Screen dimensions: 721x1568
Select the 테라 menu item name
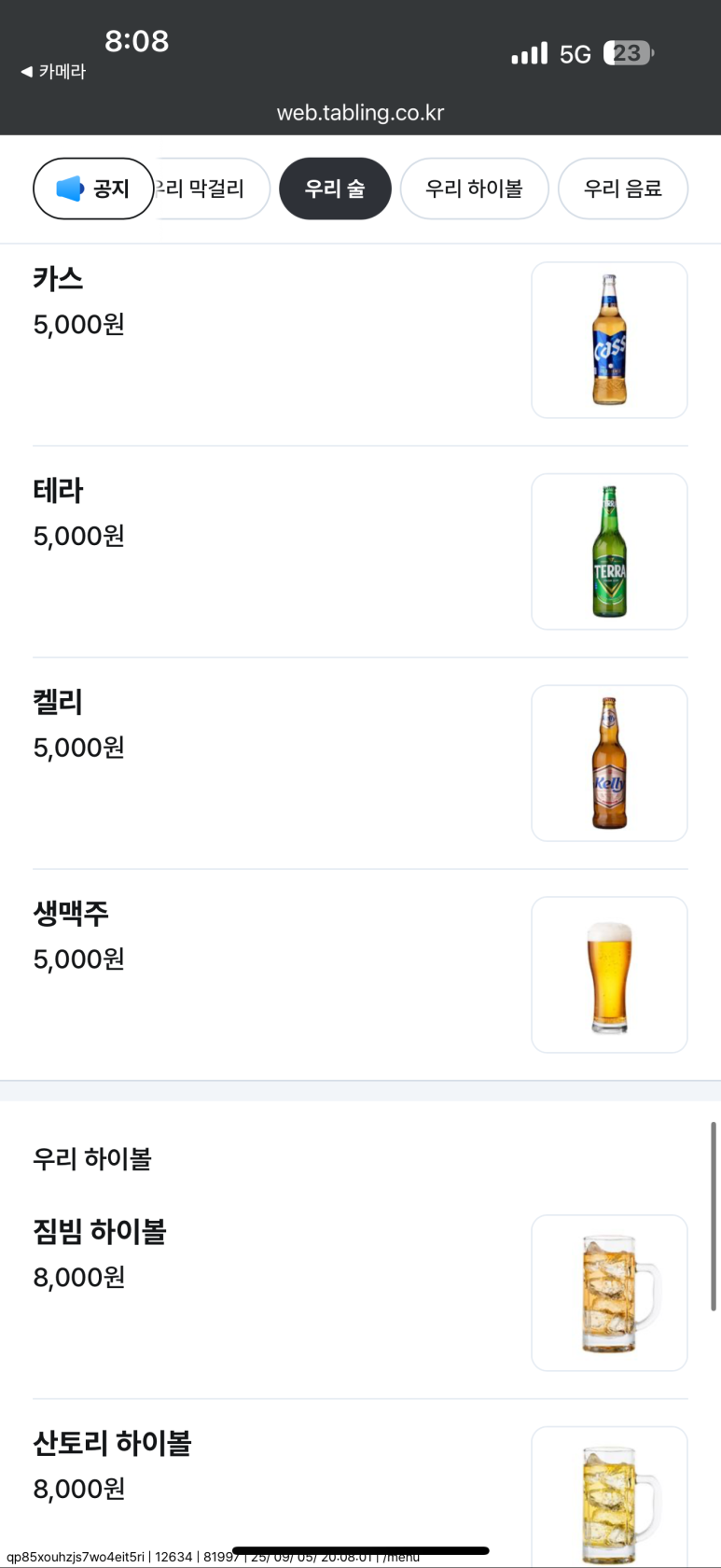58,491
